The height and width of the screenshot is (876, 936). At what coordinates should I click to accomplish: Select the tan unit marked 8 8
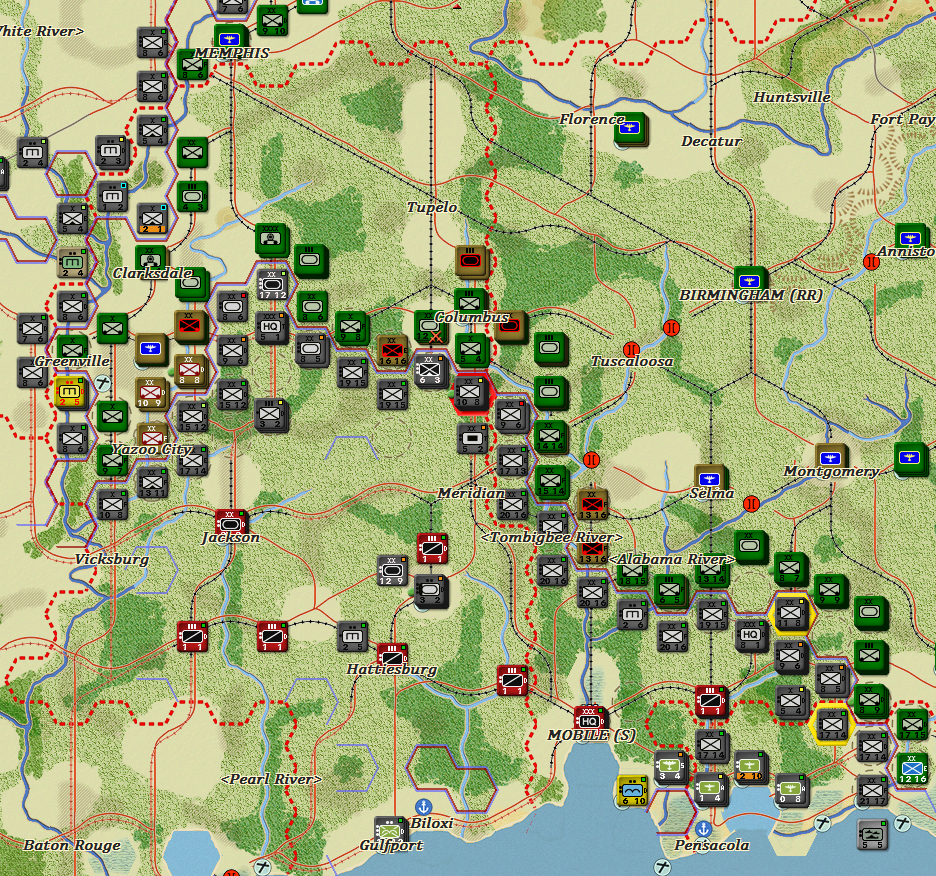click(190, 370)
